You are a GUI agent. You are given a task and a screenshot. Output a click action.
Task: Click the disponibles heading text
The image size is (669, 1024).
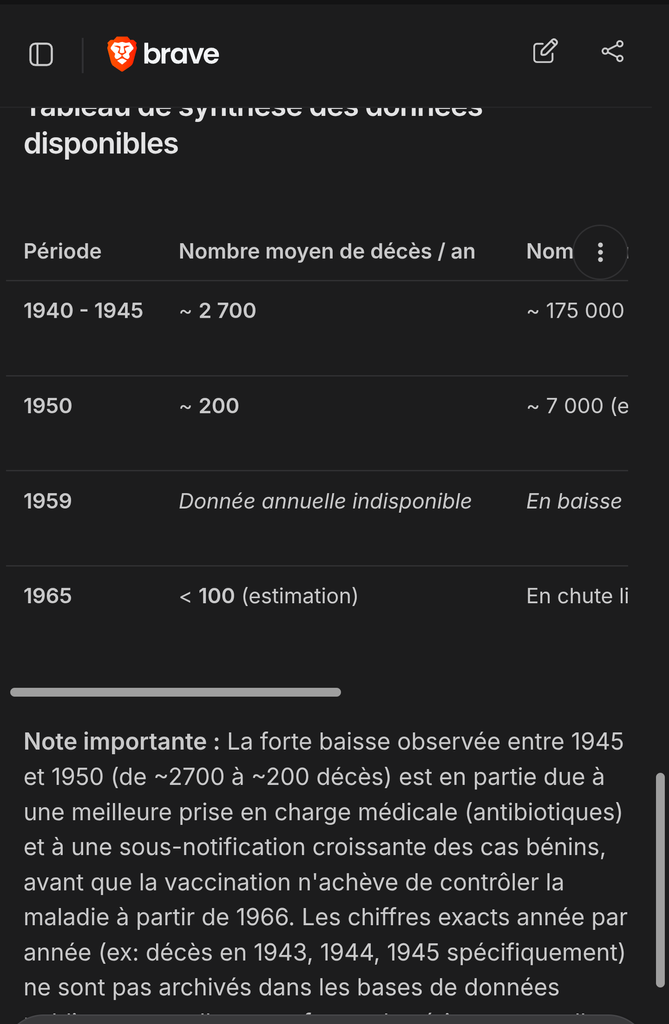pos(101,144)
